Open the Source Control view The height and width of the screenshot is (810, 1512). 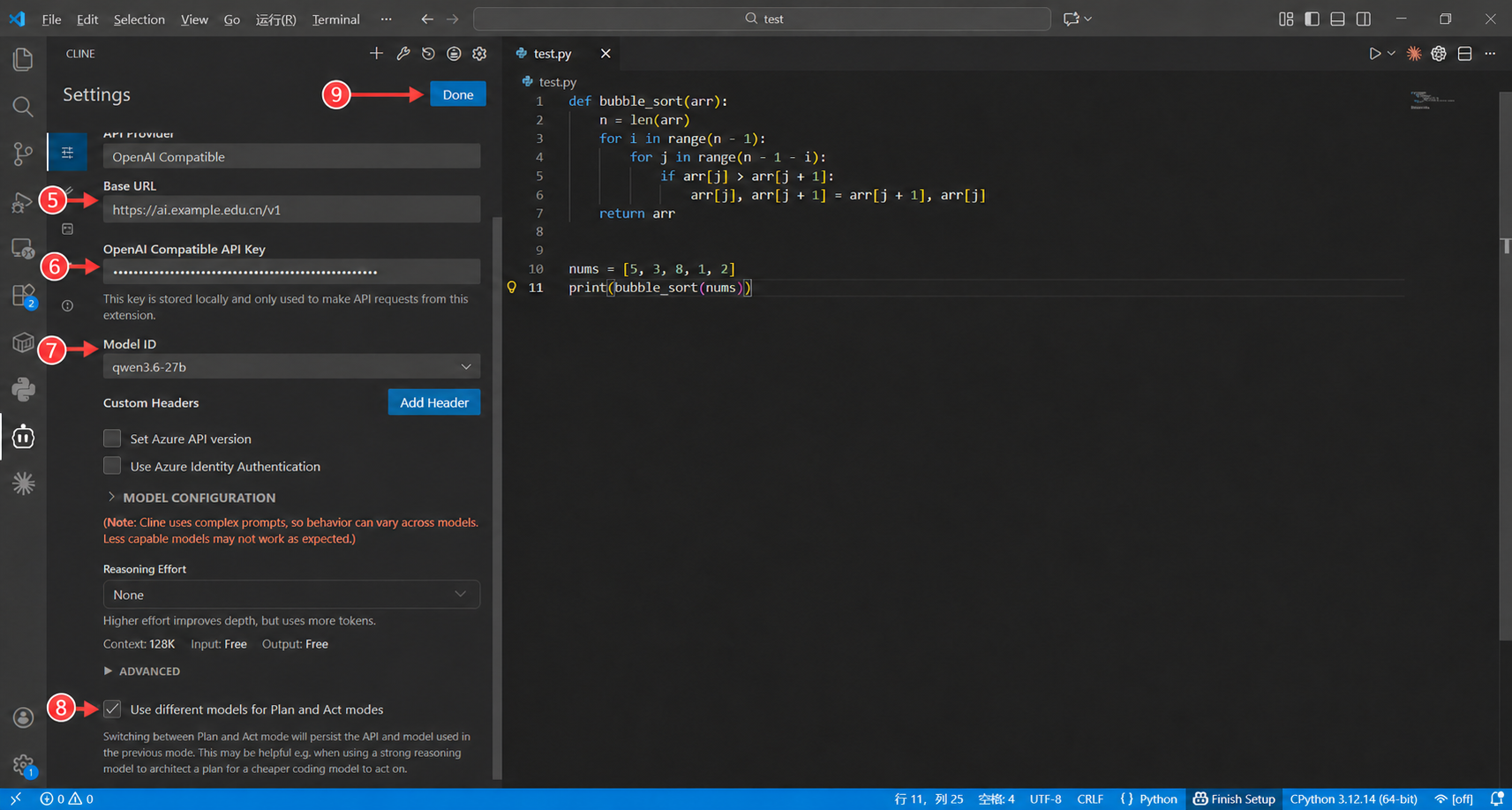coord(23,154)
